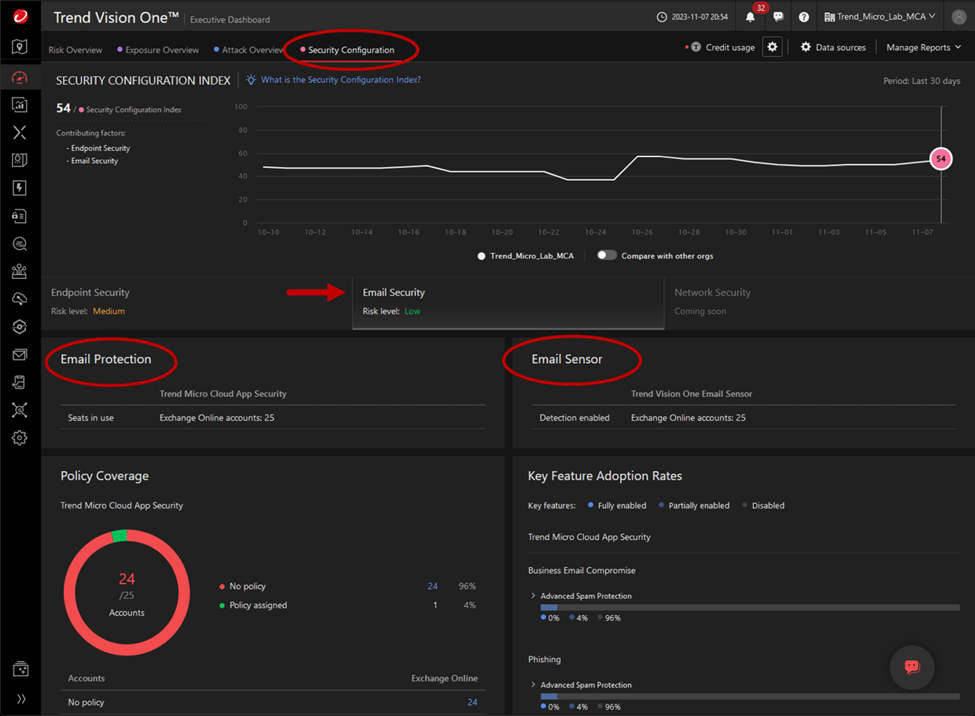Switch to Risk Overview tab
This screenshot has height=716, width=975.
coord(75,50)
